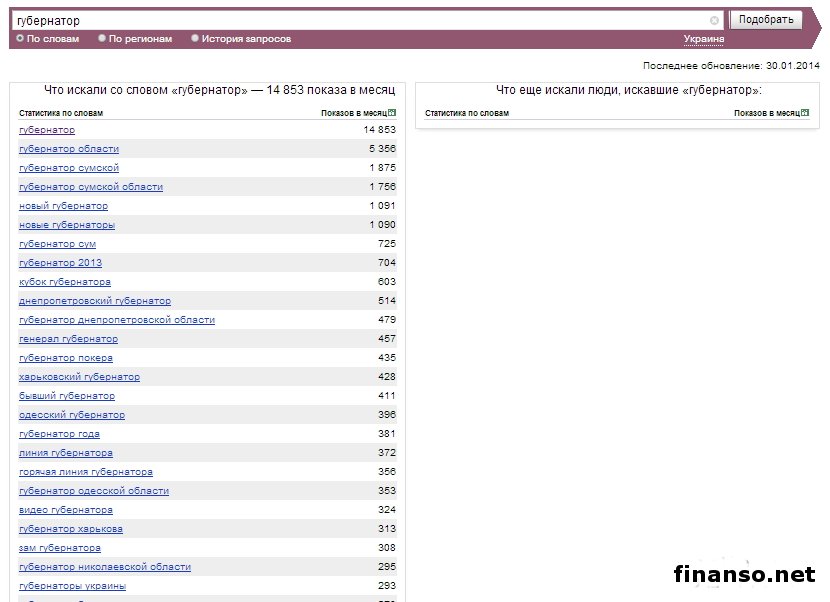Click icon beside right 'Показов в месяц' header

pyautogui.click(x=806, y=113)
